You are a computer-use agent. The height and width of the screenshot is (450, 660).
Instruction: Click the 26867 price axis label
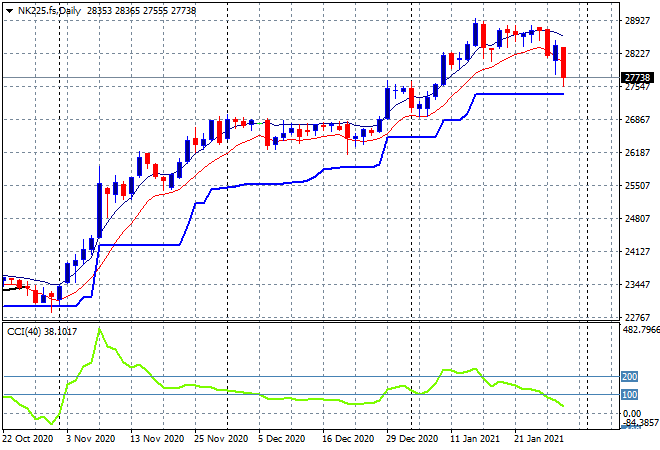pyautogui.click(x=637, y=120)
